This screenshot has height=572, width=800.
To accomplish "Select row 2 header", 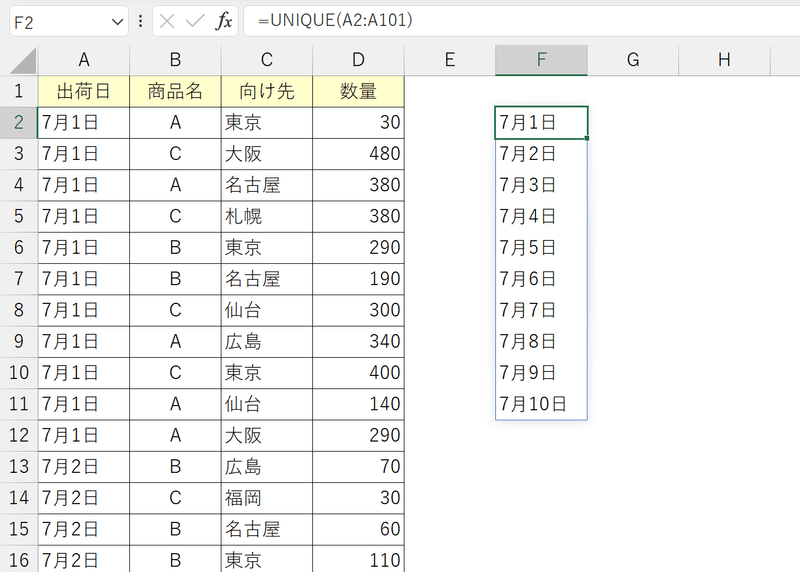I will click(19, 122).
